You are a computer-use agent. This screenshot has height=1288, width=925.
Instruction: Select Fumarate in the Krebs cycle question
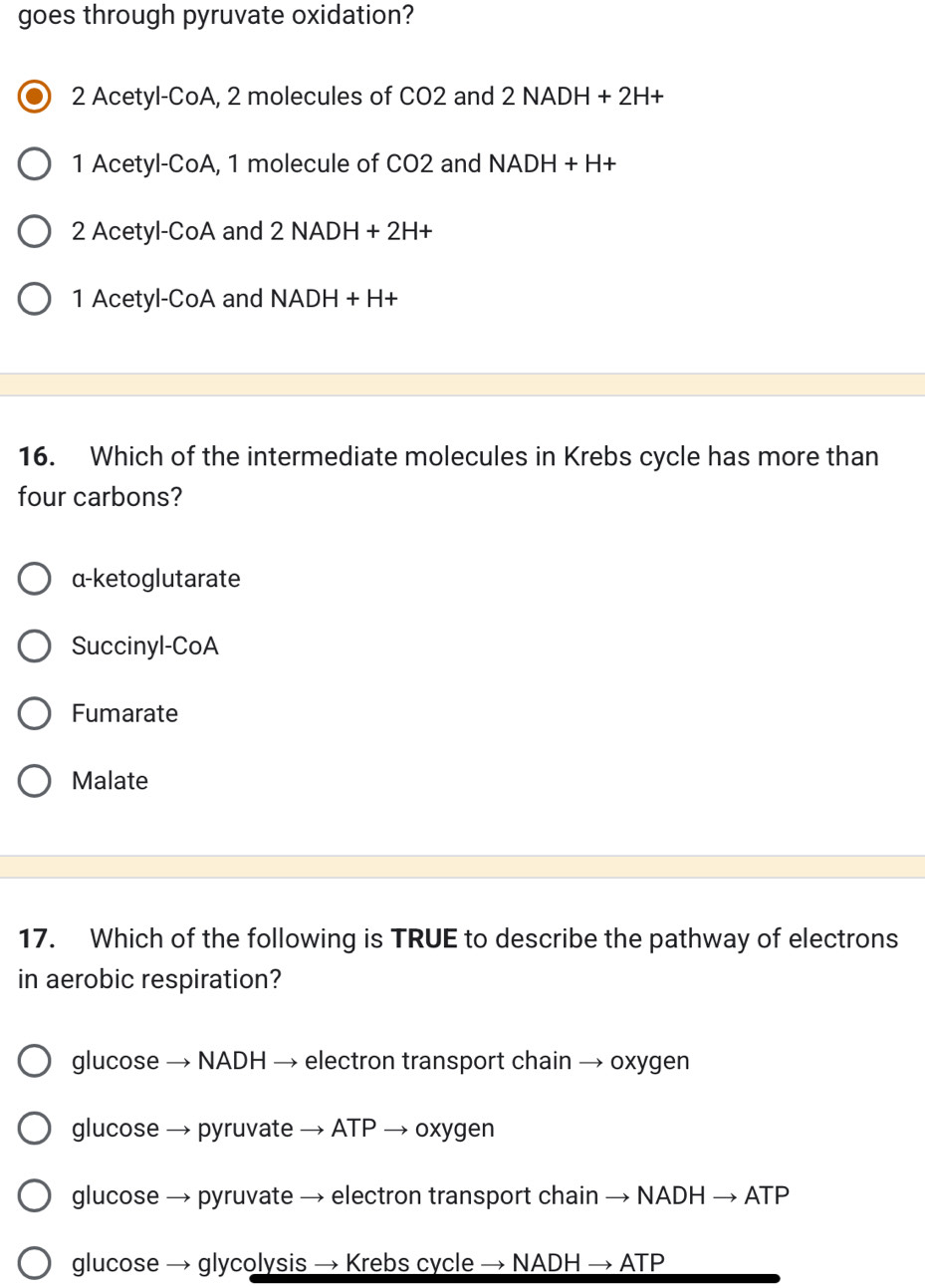[x=33, y=713]
